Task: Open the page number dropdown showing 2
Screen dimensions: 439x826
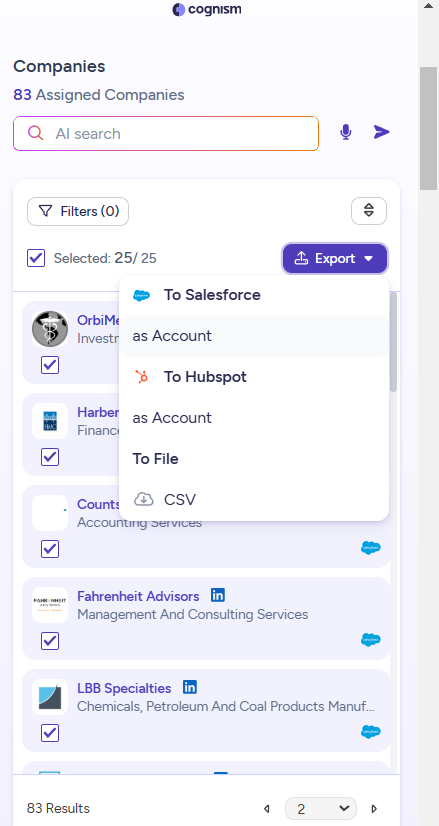Action: [x=320, y=809]
